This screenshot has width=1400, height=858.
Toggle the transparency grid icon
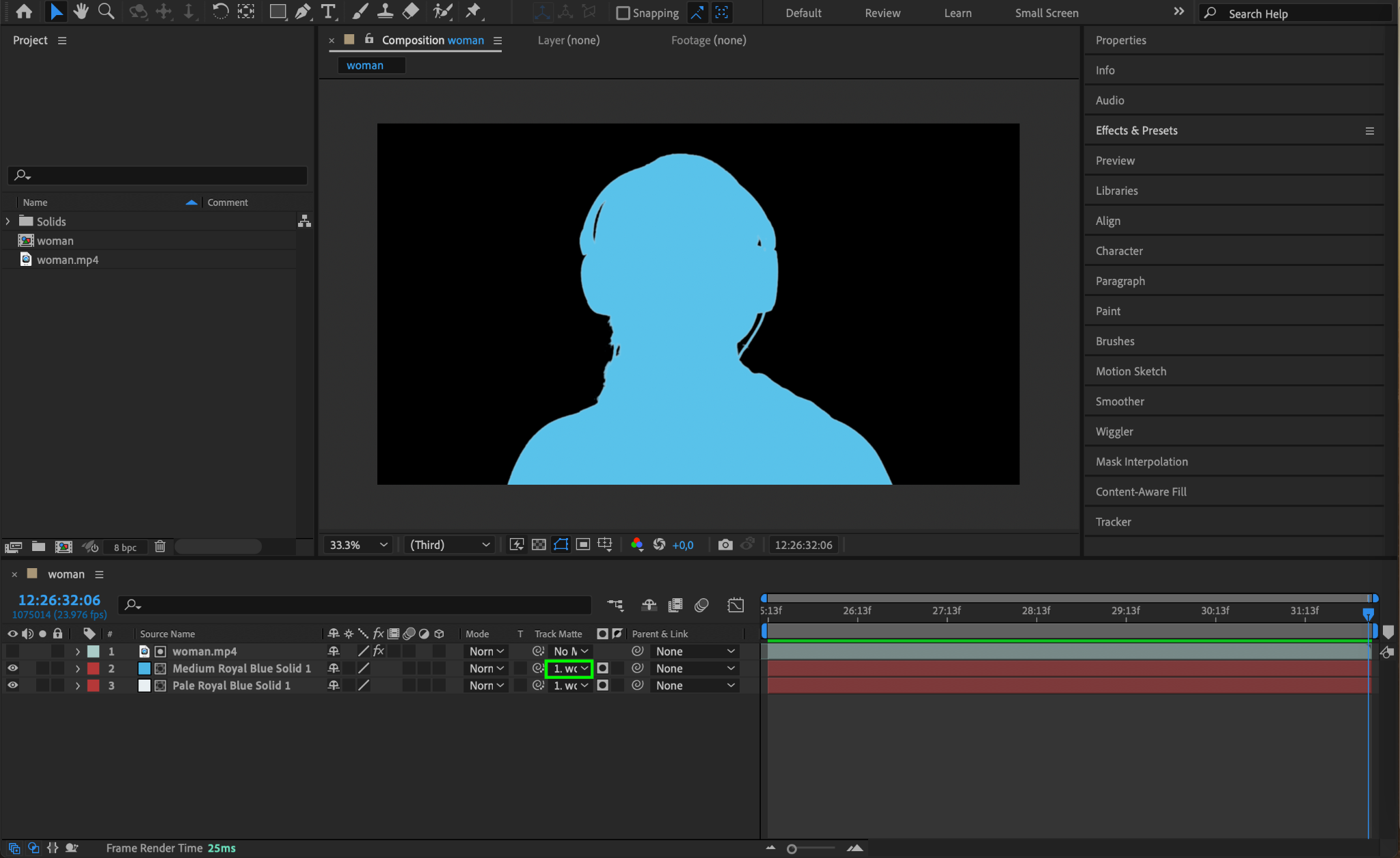[x=539, y=545]
